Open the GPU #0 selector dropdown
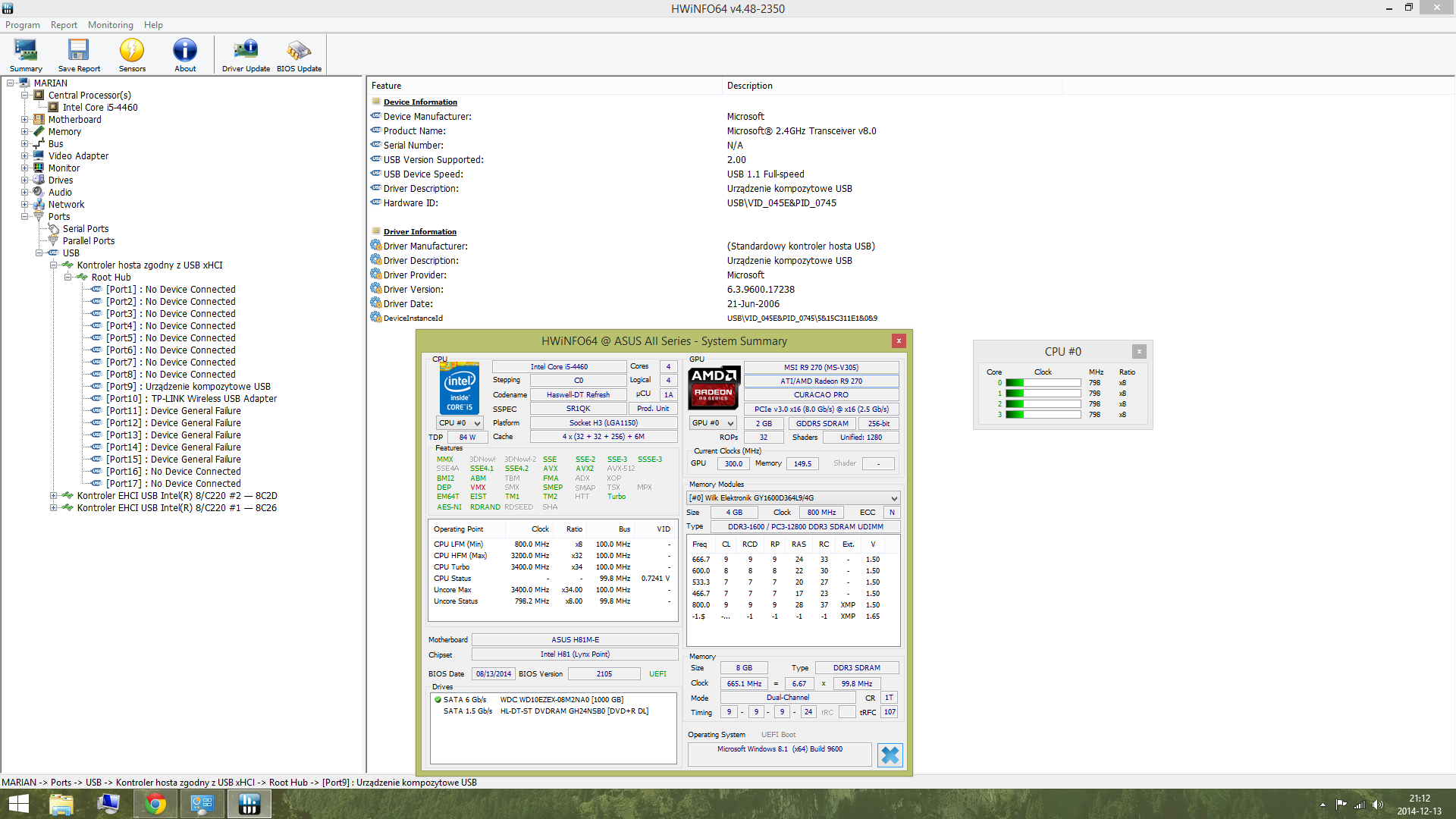This screenshot has width=1456, height=819. pos(713,423)
